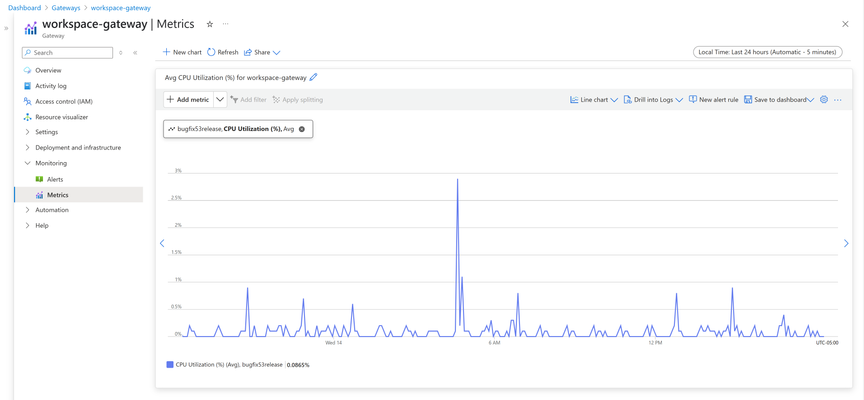Screen dimensions: 864x400
Task: Advance the time range using right arrow
Action: point(846,243)
